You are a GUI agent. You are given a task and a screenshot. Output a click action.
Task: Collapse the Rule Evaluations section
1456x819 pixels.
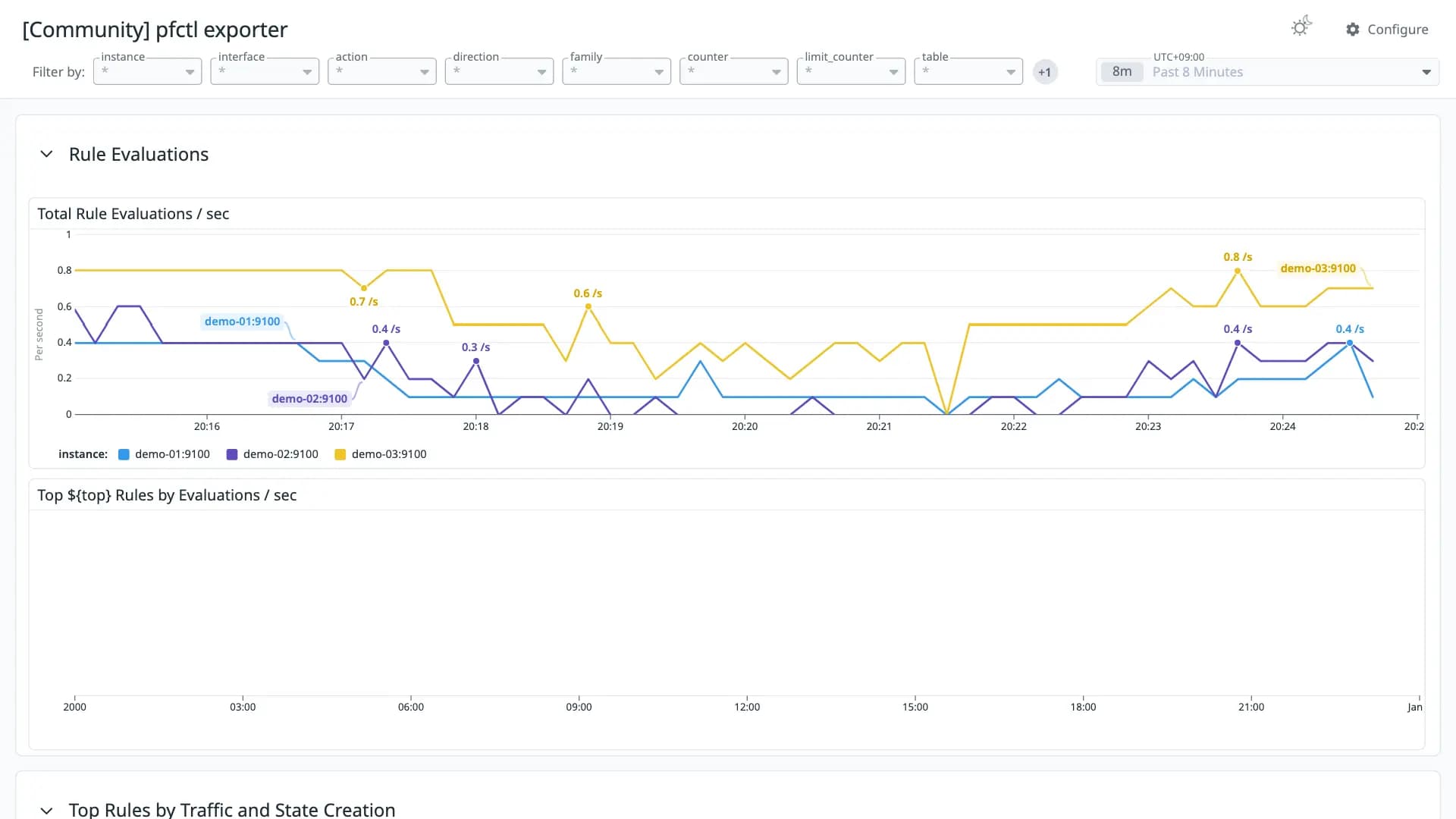[x=46, y=154]
